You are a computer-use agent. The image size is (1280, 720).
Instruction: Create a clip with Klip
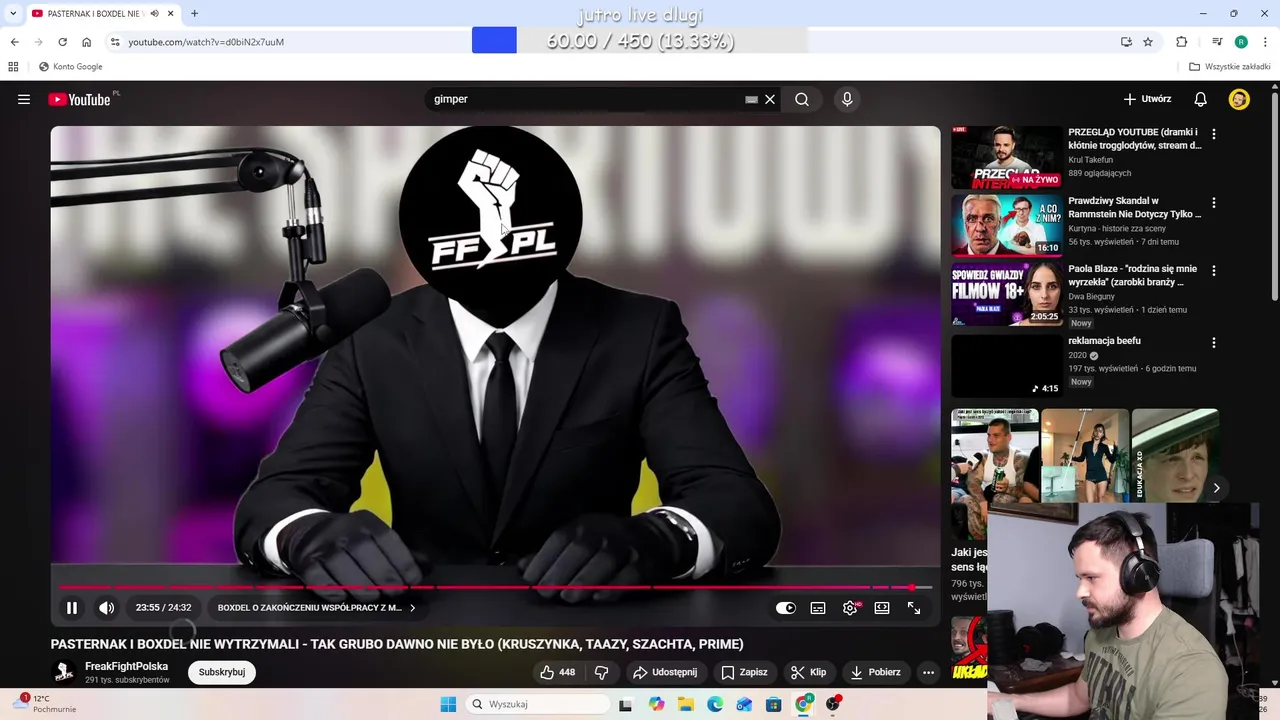[808, 672]
